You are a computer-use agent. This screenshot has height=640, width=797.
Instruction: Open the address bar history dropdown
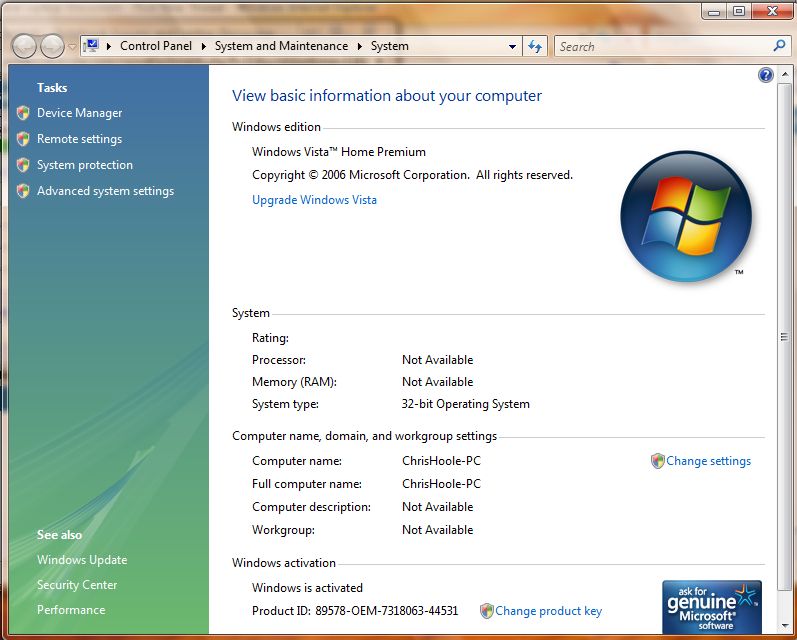(512, 46)
